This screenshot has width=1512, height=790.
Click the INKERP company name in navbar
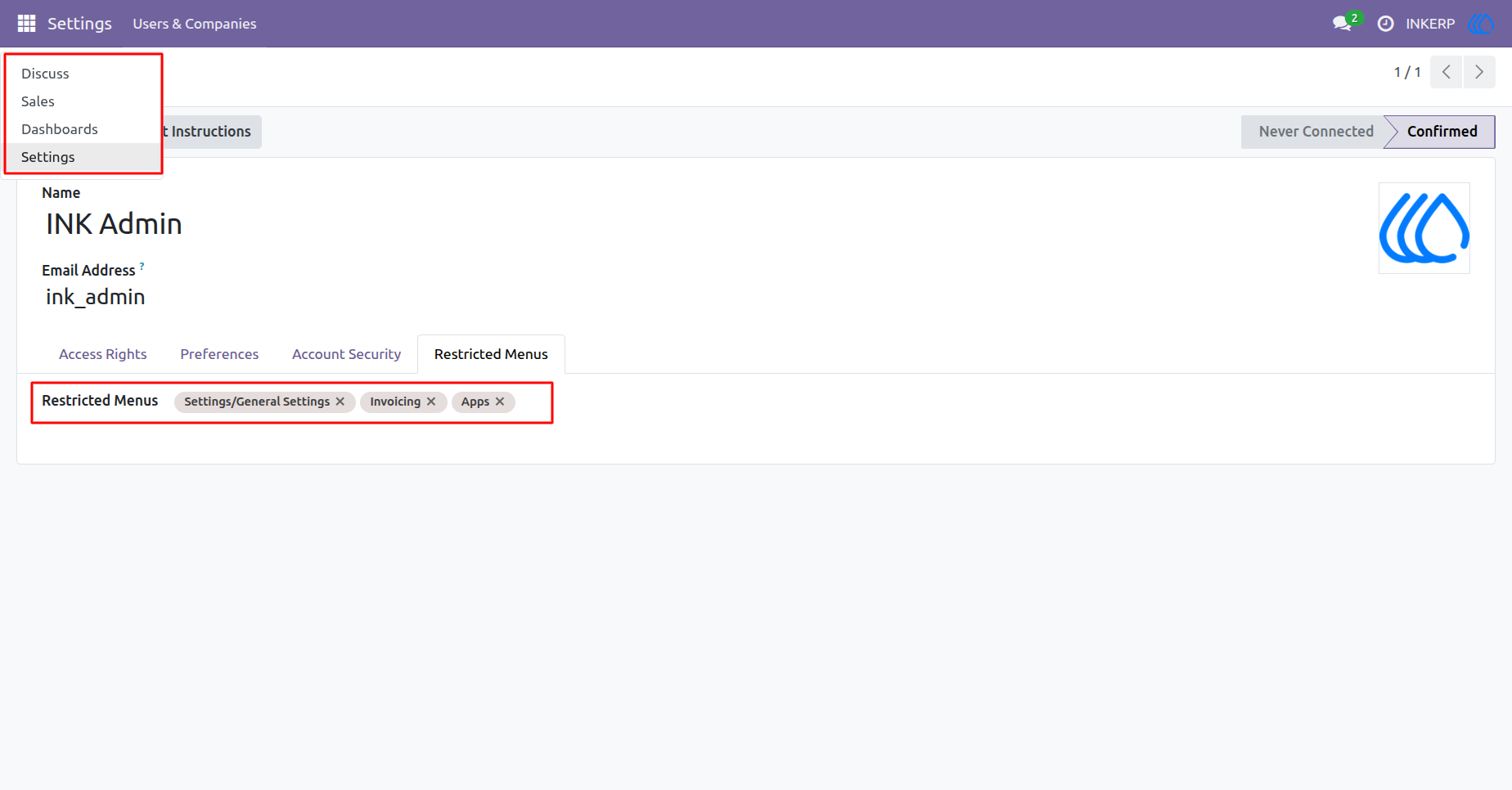pos(1430,24)
